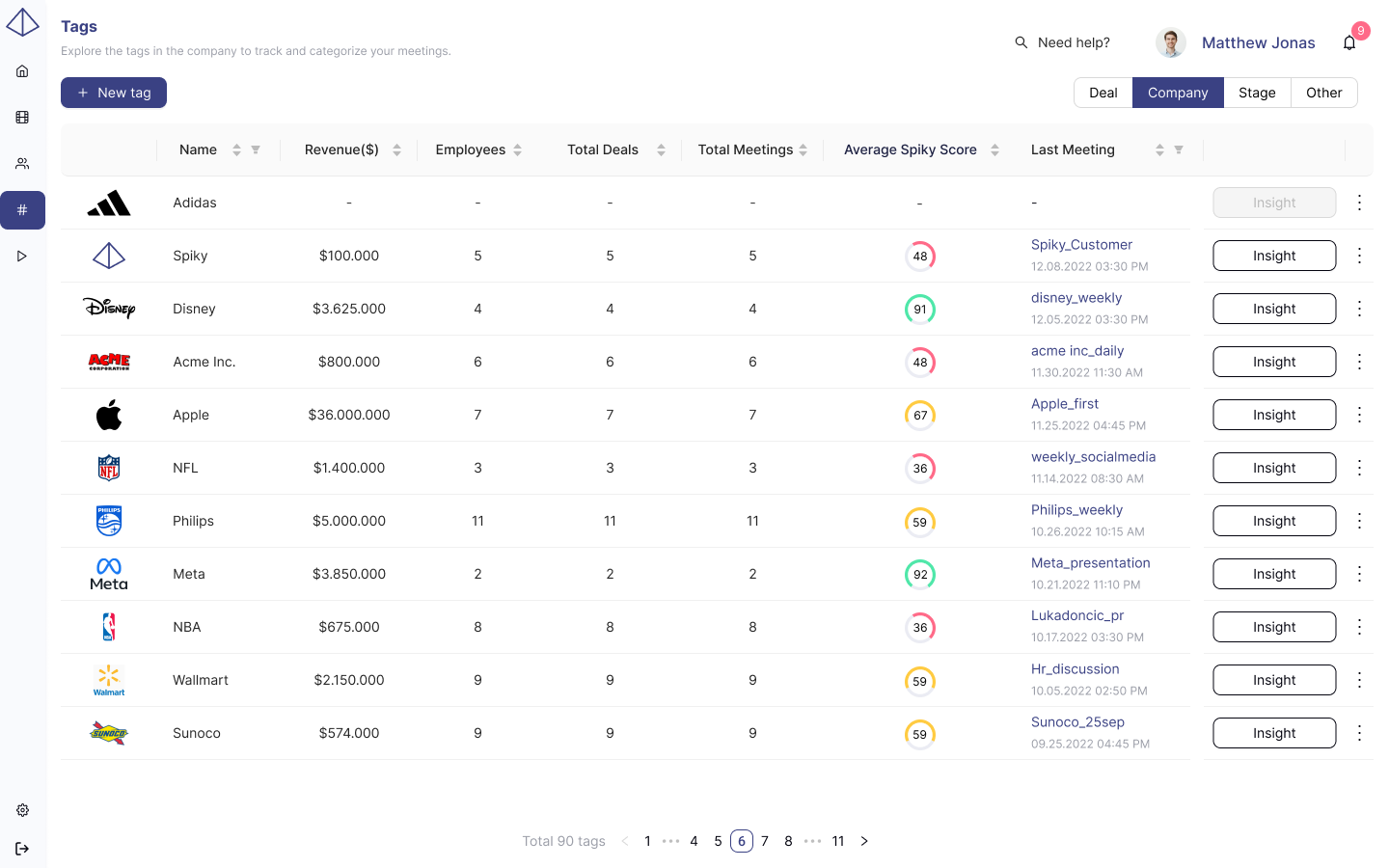Screen dimensions: 1389x868
Task: Go to previous page arrow in pagination
Action: 625,841
